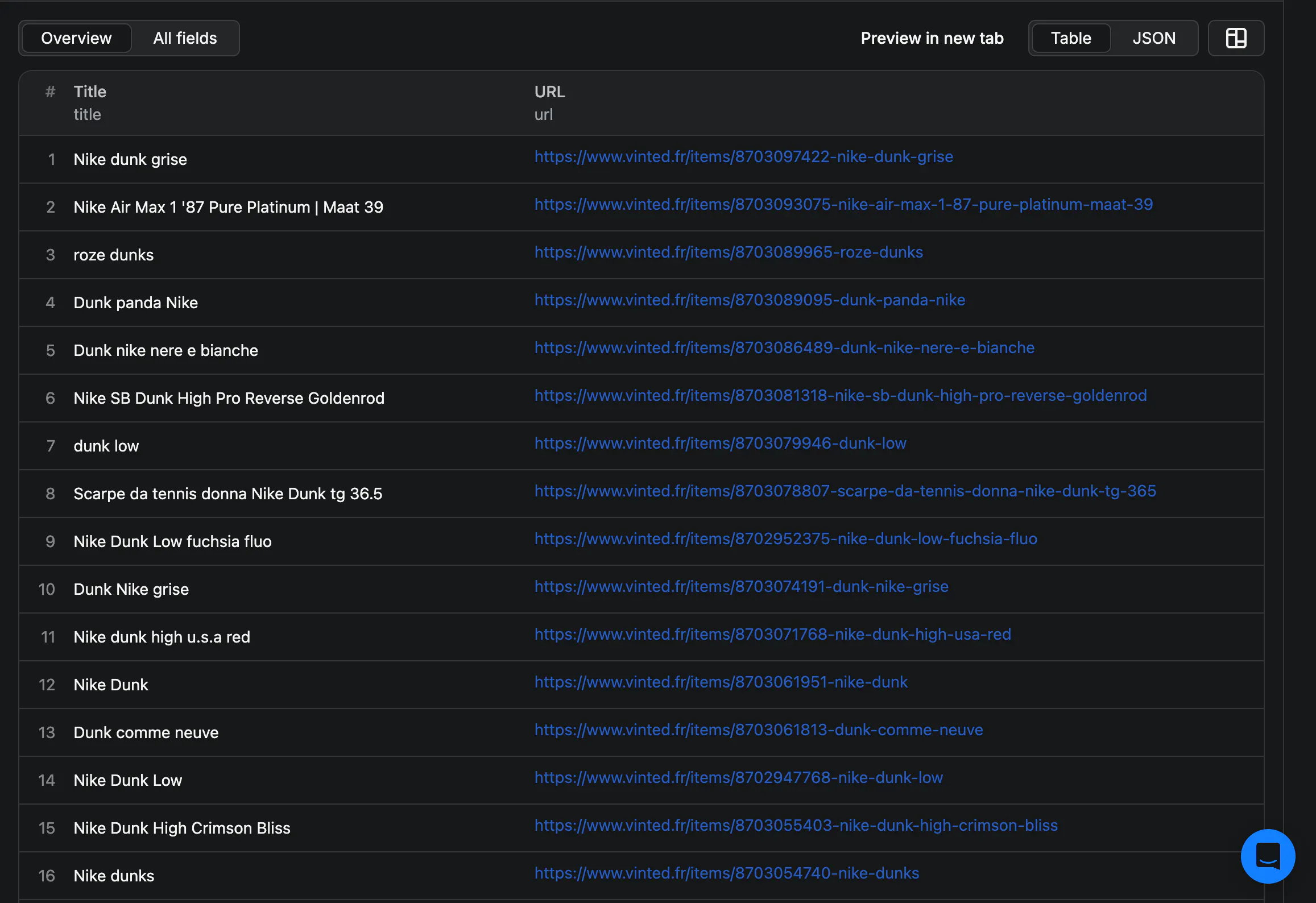
Task: Open the dunk-nike-nere-e-bianche link
Action: 784,347
